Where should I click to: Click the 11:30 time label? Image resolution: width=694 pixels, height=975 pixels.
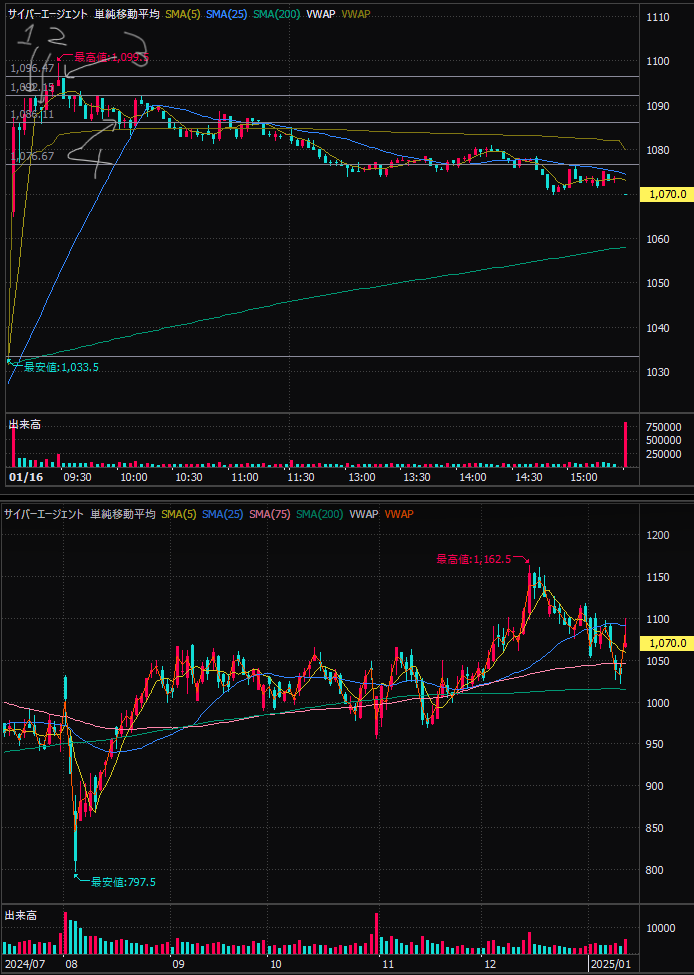301,477
